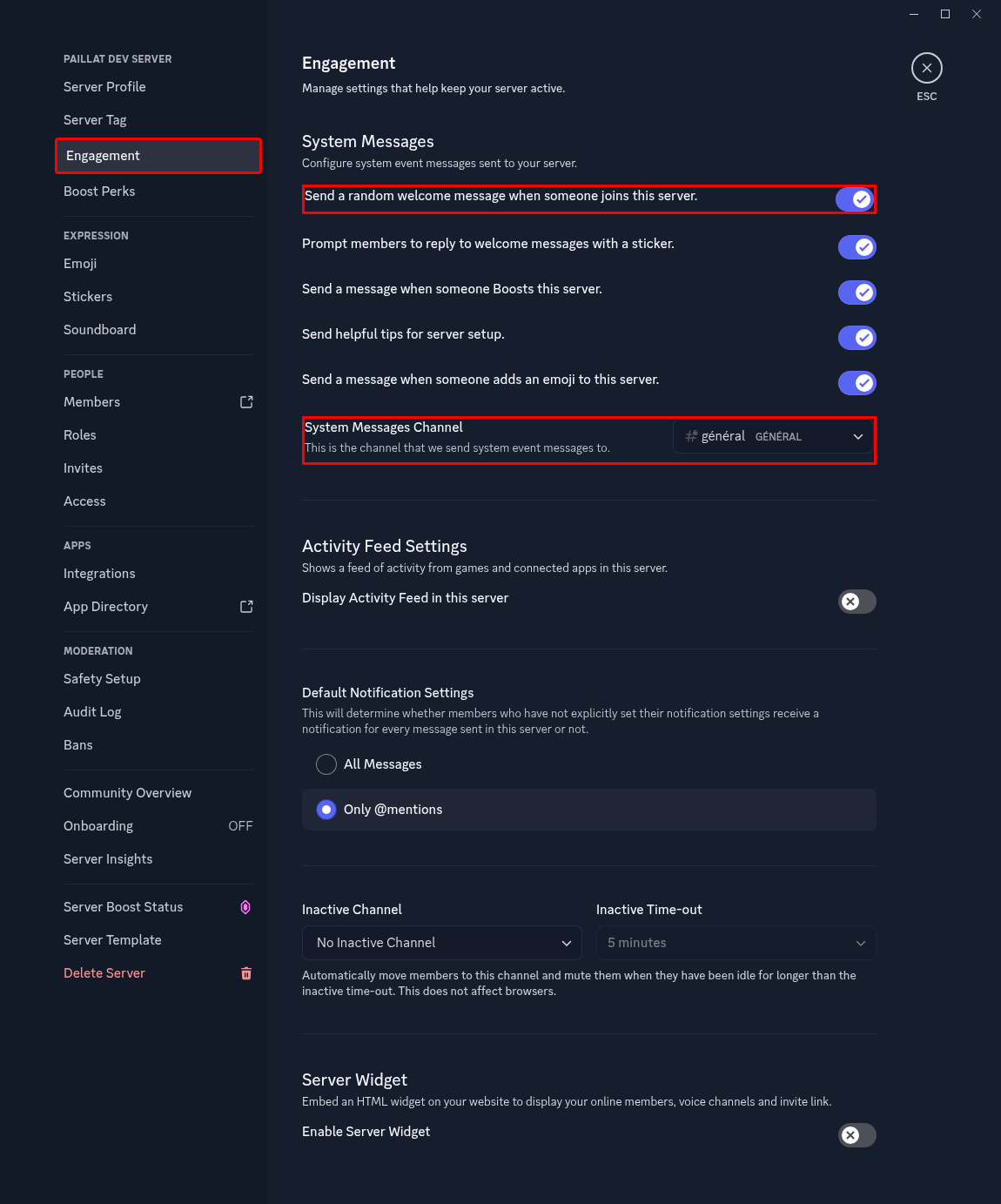
Task: Click the external link icon beside App Directory
Action: click(246, 607)
